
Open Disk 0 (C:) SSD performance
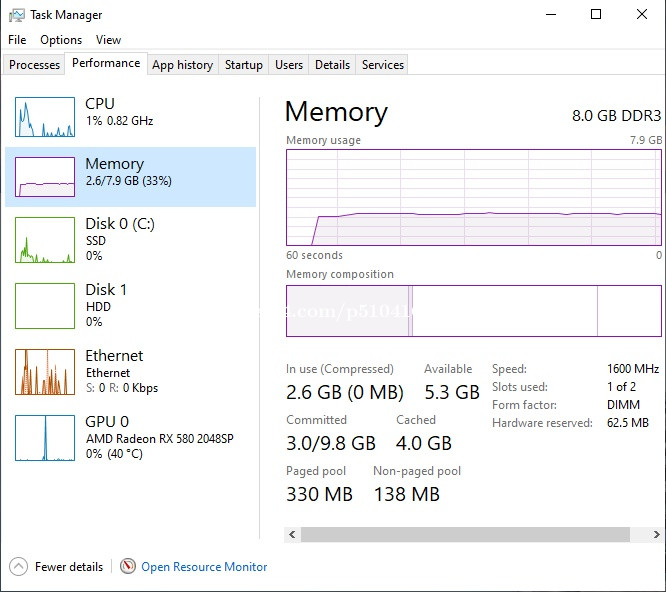[120, 240]
